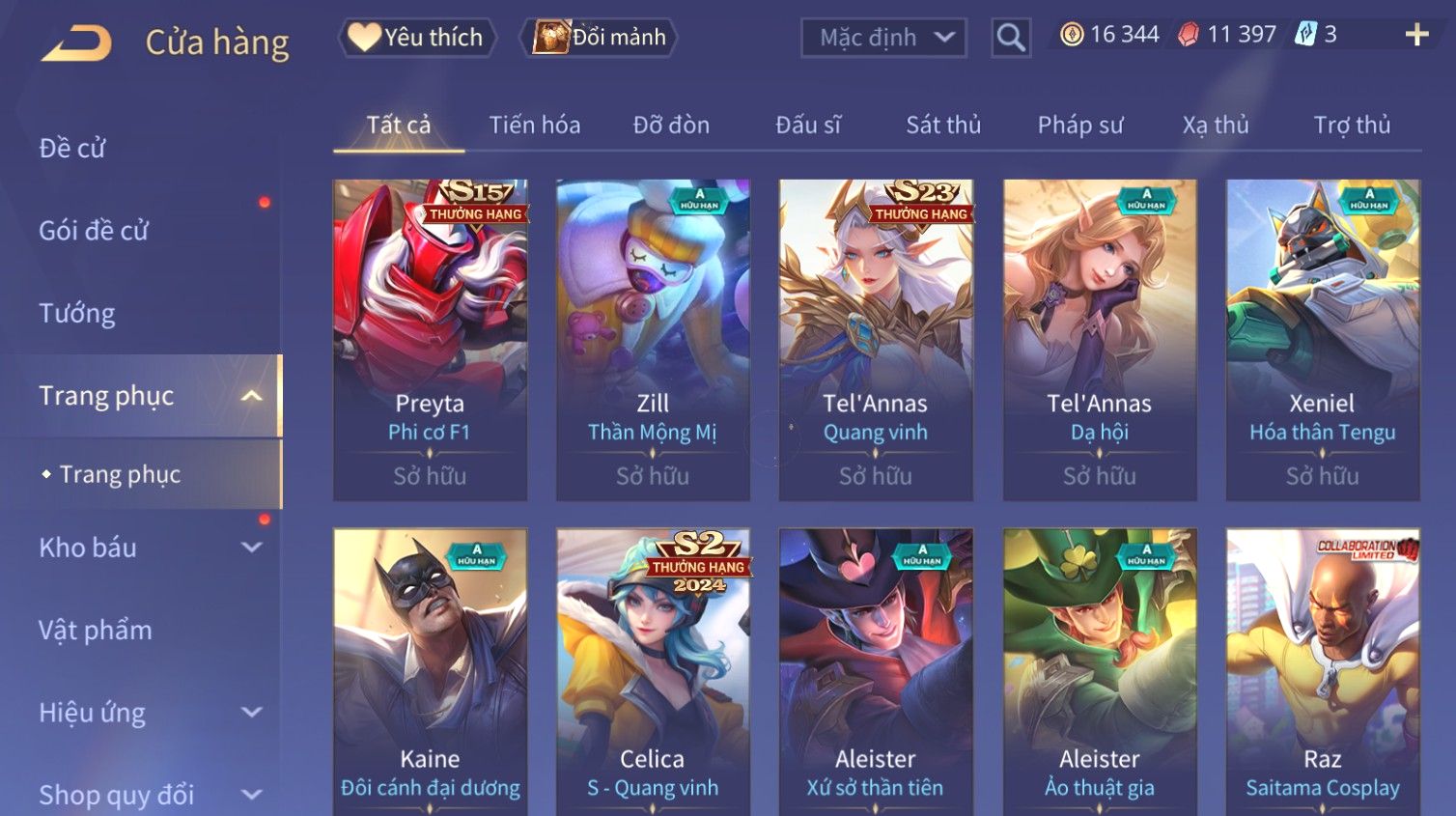This screenshot has height=816, width=1456.
Task: Switch to the Sát thủ tab
Action: 943,125
